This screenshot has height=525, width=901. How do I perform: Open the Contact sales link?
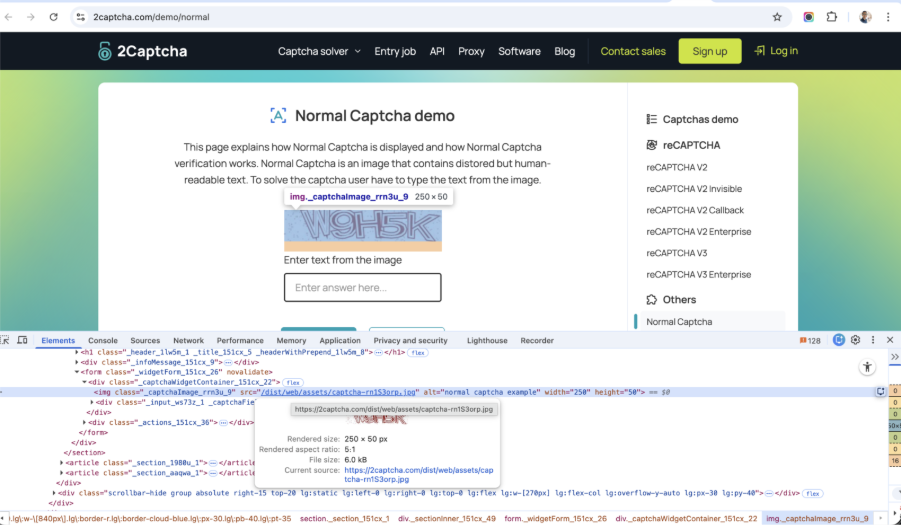[633, 51]
